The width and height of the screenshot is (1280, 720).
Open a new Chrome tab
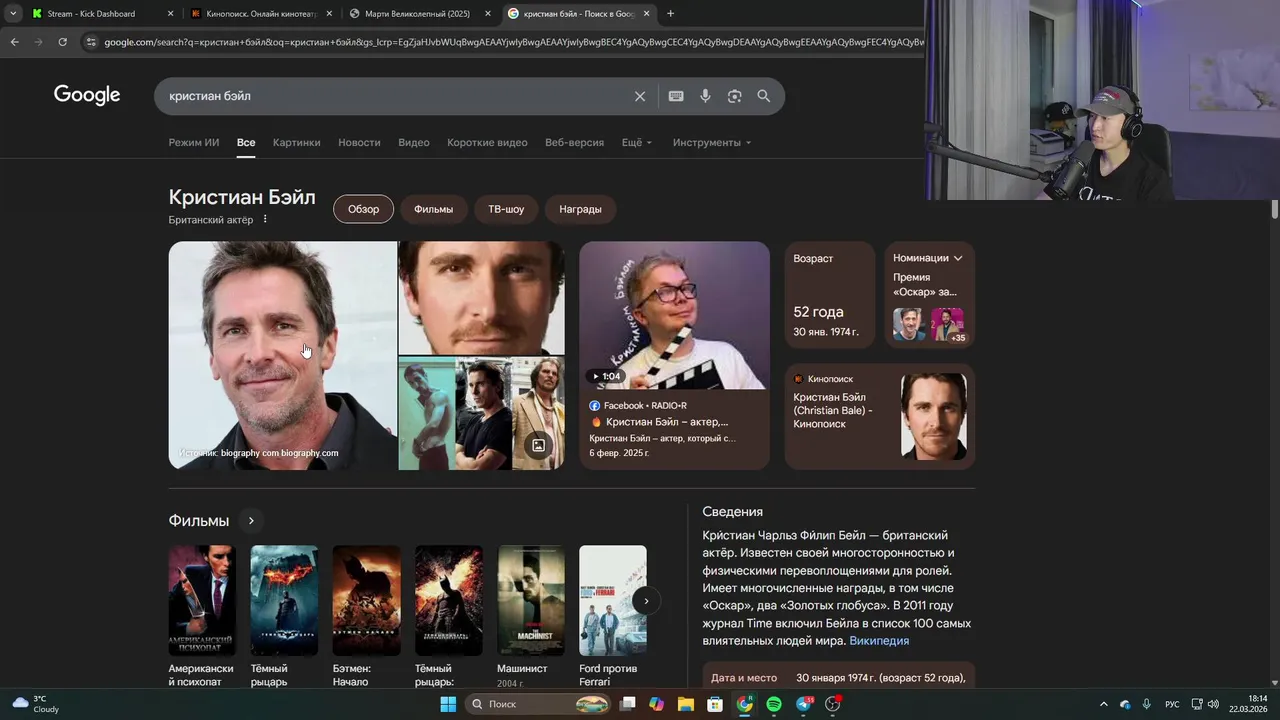pyautogui.click(x=670, y=14)
